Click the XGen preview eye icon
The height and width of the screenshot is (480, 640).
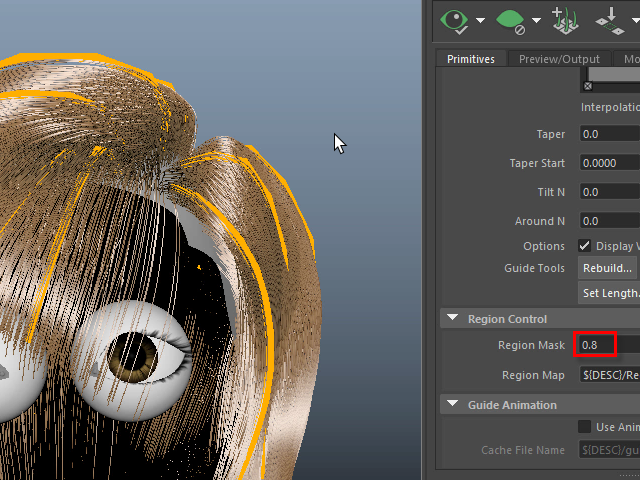click(x=455, y=20)
